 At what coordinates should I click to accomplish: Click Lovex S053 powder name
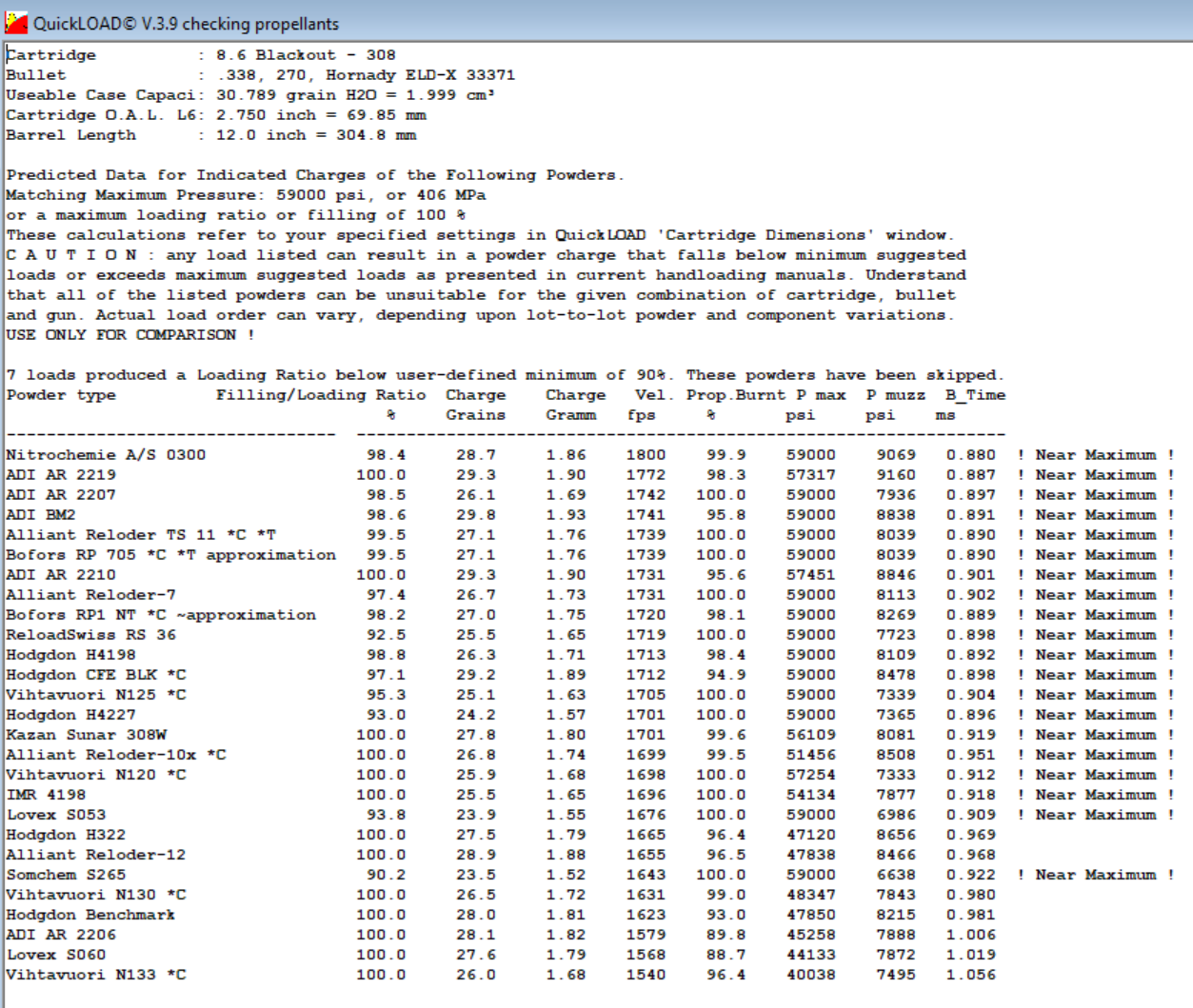pos(56,815)
